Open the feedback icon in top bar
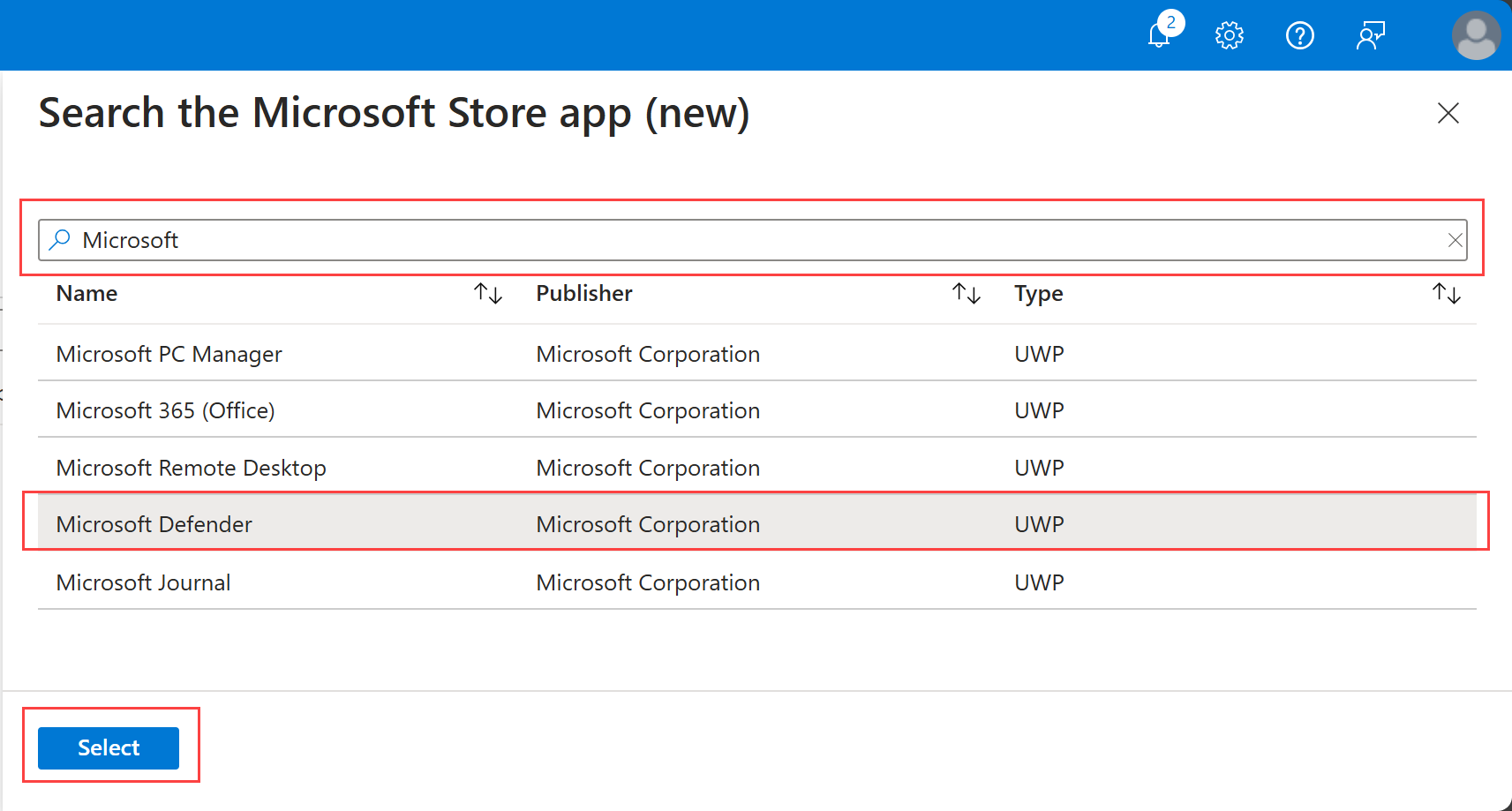This screenshot has height=811, width=1512. tap(1370, 35)
